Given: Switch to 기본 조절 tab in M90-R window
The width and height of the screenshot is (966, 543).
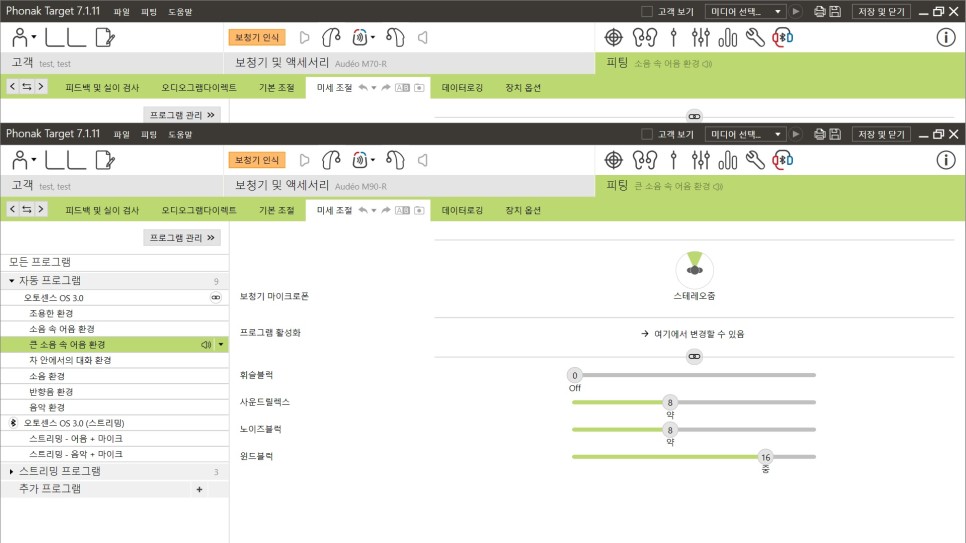Looking at the screenshot, I should 277,210.
